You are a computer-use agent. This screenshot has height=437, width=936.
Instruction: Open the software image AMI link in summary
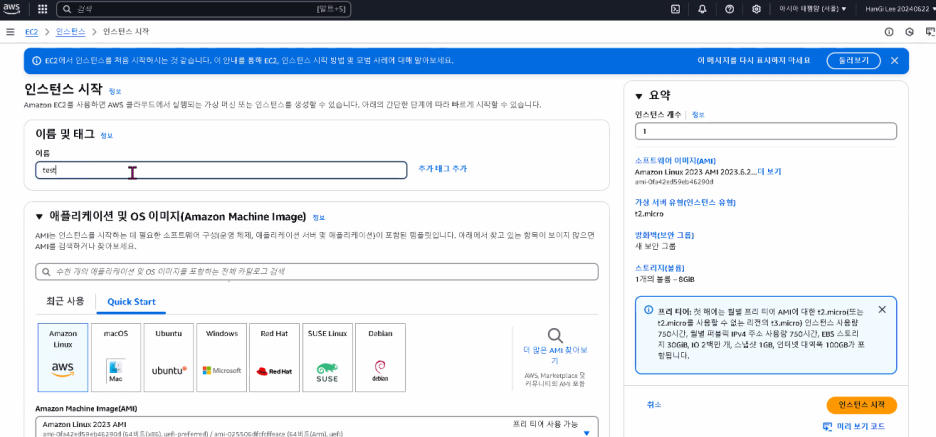[675, 161]
